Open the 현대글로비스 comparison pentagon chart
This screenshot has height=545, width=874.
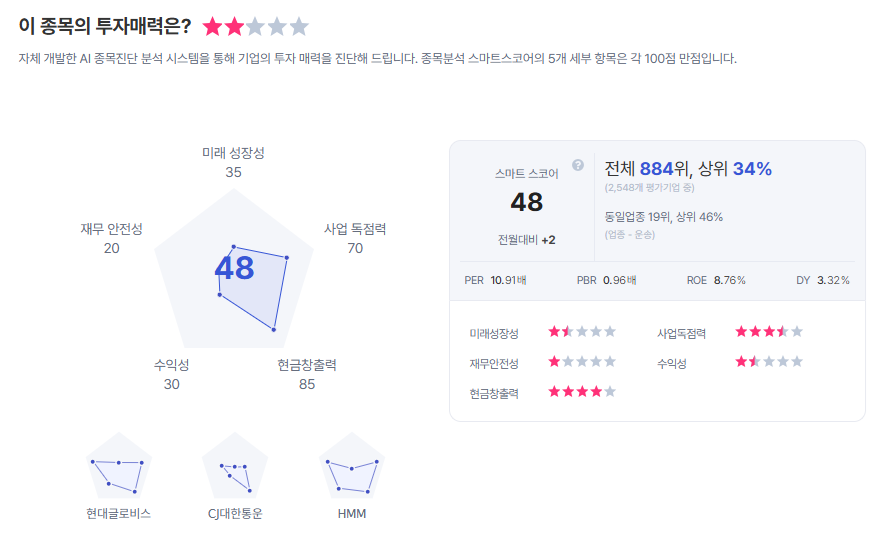point(119,466)
